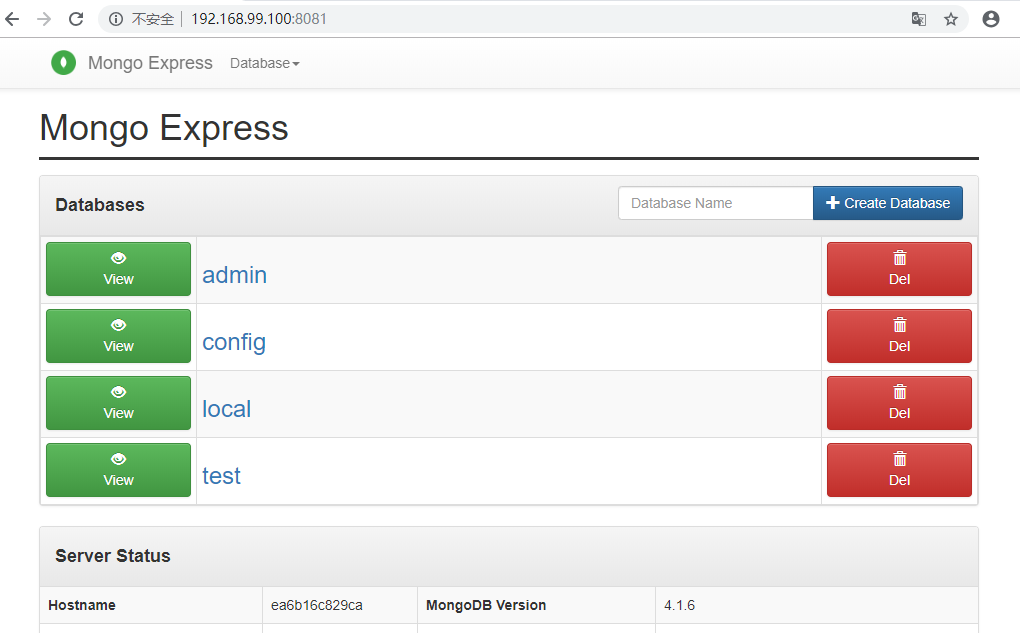This screenshot has height=633, width=1020.
Task: Click the large Mongo Express page title
Action: pos(164,128)
